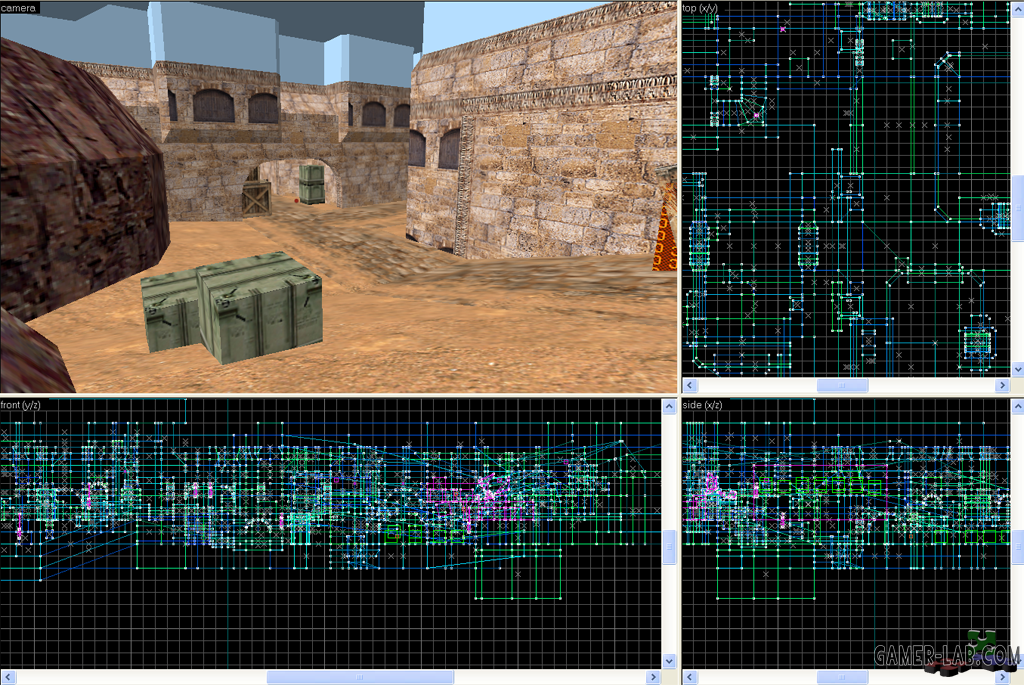
Task: Click the 'front (y/z)' viewport label
Action: point(20,405)
